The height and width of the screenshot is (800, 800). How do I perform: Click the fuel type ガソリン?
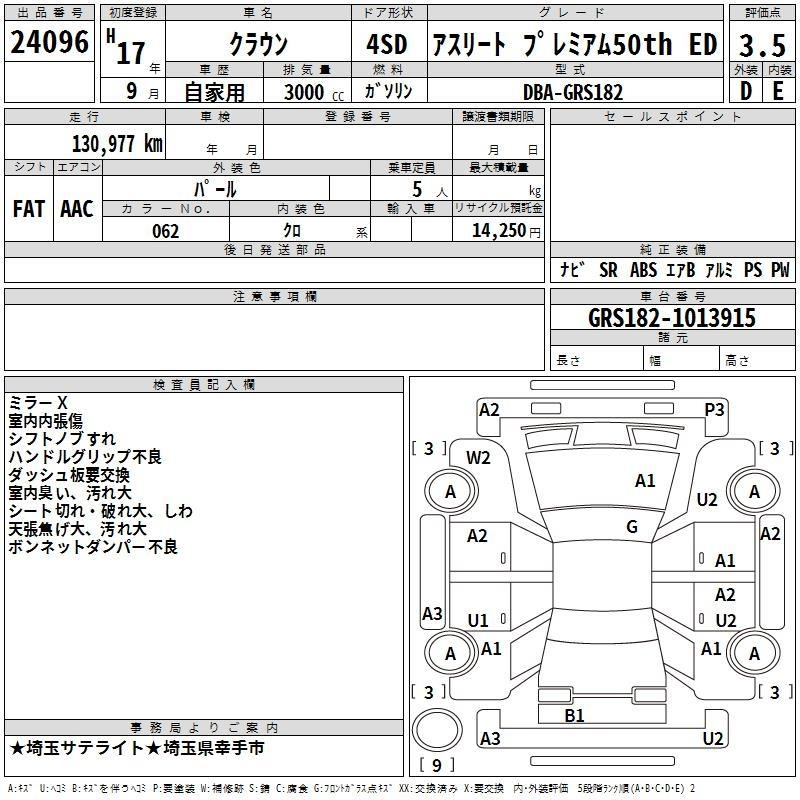388,91
